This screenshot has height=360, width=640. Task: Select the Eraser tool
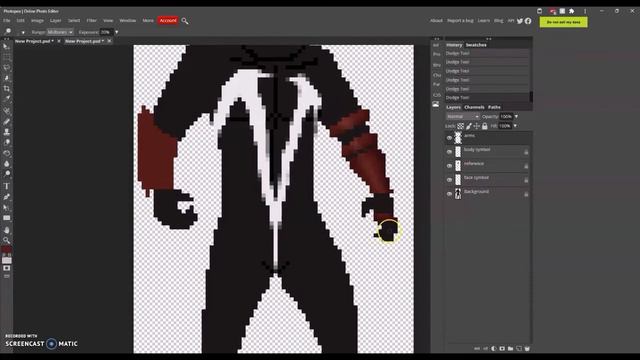[7, 142]
